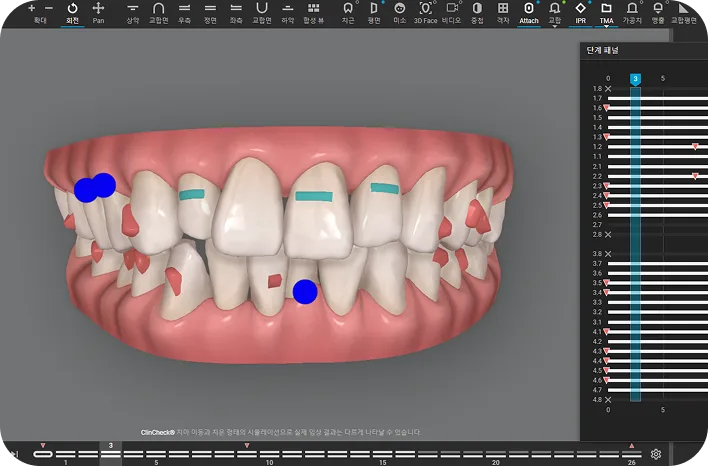
Task: Click red marker on tooth 2.2 row
Action: (695, 176)
